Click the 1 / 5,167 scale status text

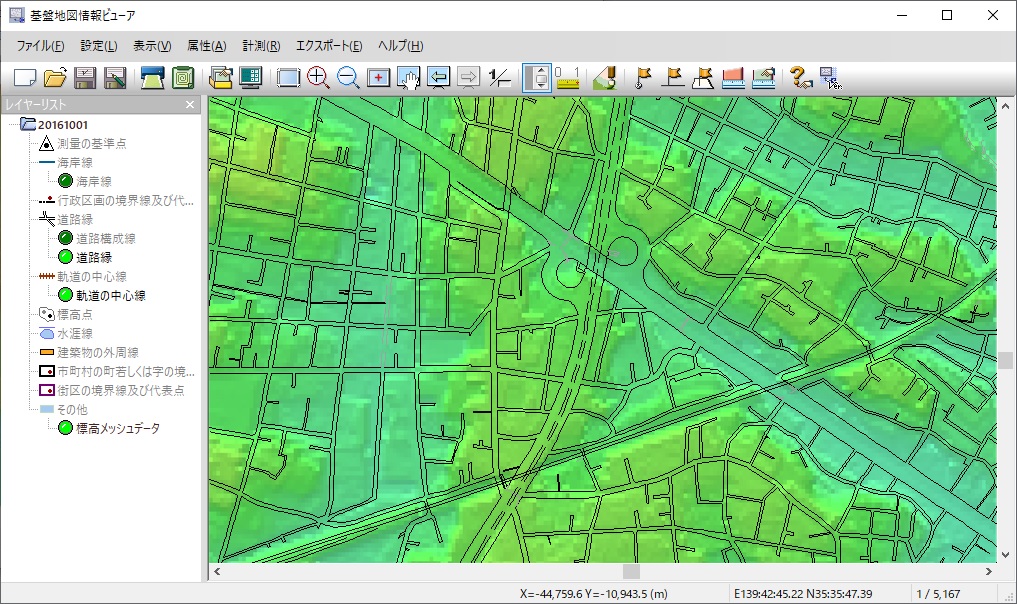click(938, 594)
